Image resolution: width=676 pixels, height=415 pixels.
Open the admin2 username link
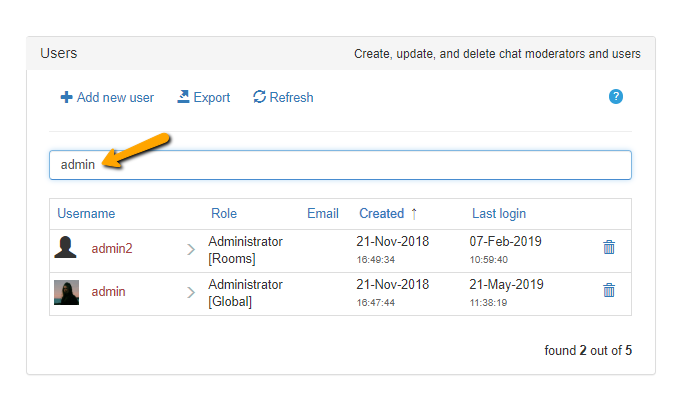click(112, 249)
